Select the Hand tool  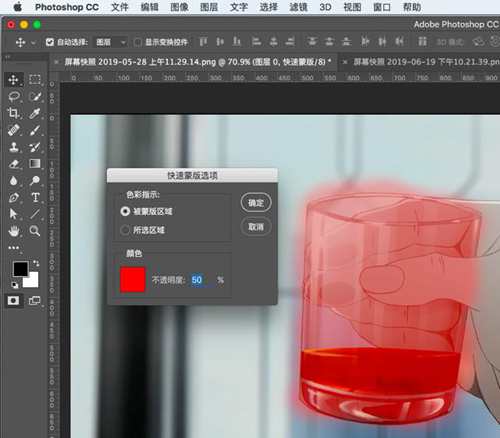point(13,231)
